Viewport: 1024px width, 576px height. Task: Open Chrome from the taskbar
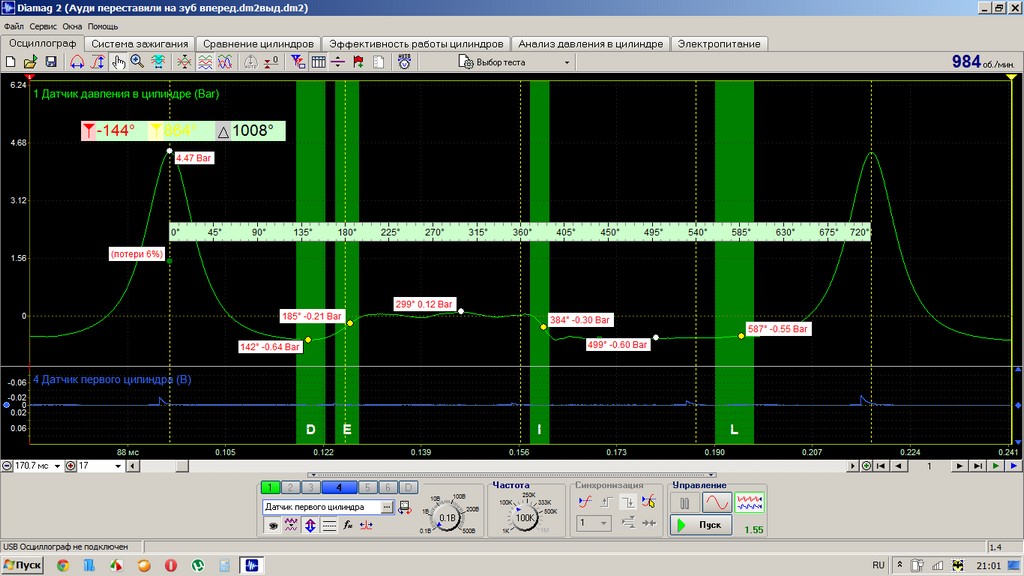pos(63,566)
